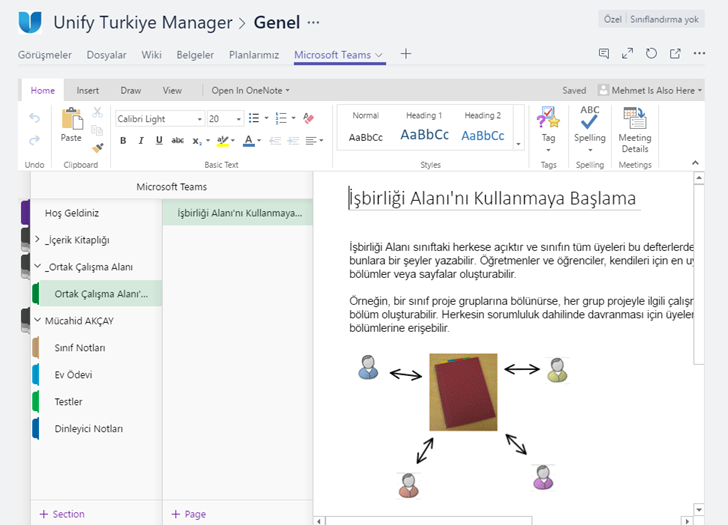
Task: Open the Wiki channel tab
Action: pyautogui.click(x=151, y=55)
